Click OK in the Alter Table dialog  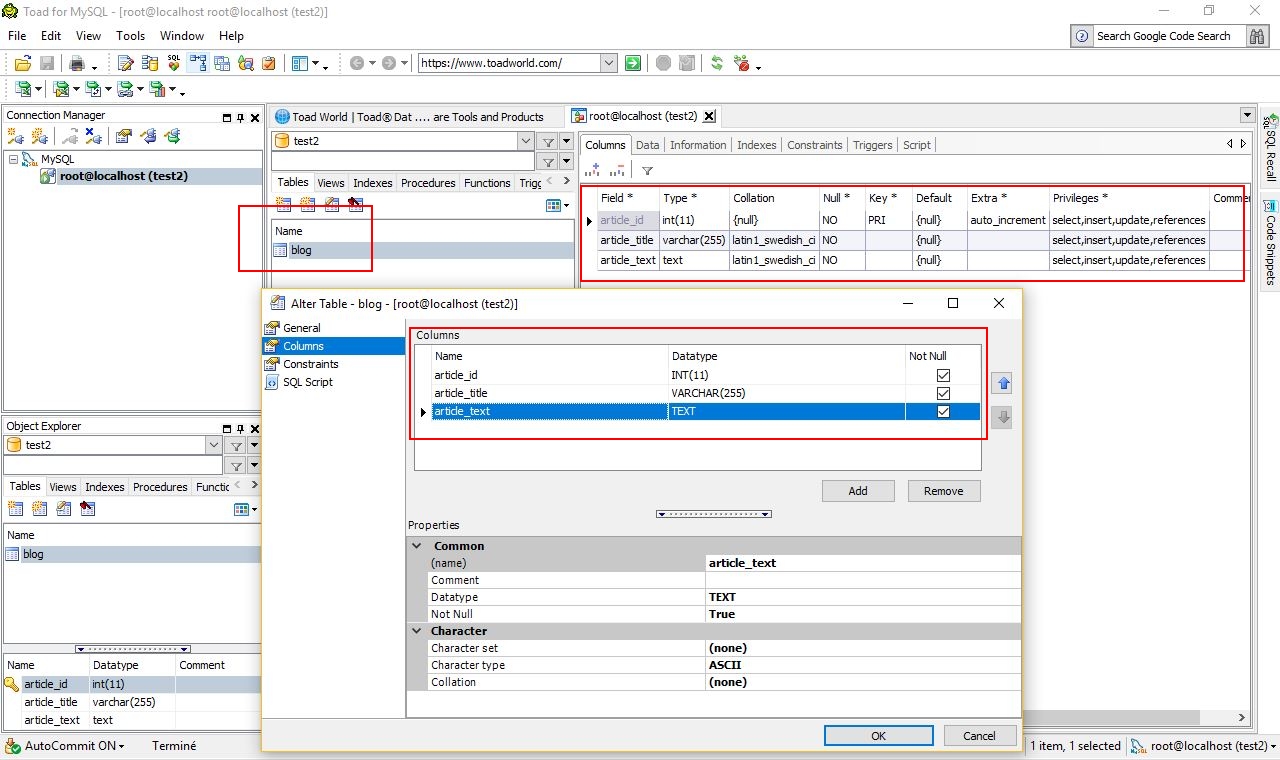tap(877, 735)
